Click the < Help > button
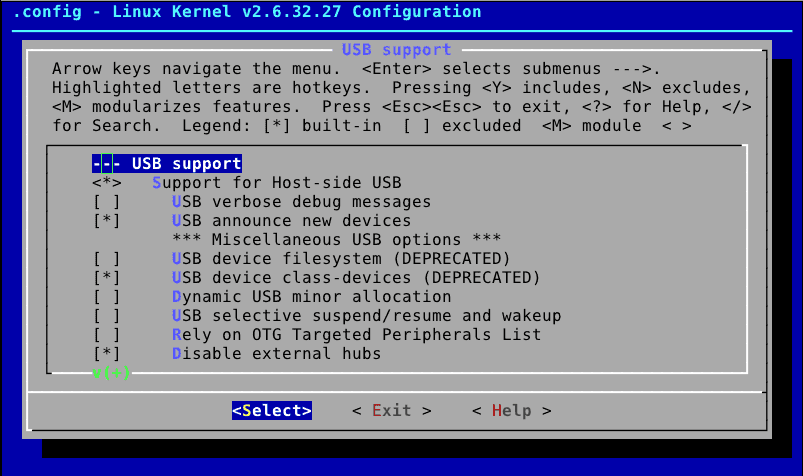The height and width of the screenshot is (476, 803). click(512, 410)
